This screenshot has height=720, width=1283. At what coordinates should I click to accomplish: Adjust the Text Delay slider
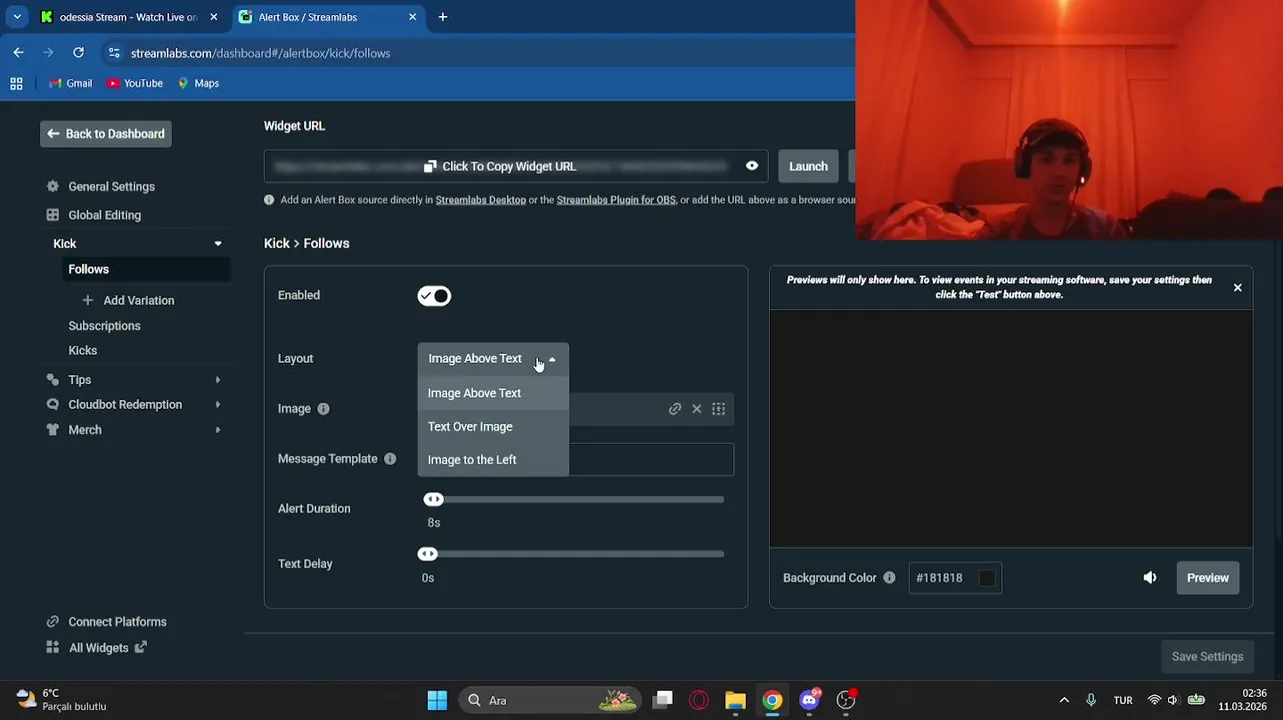(428, 554)
